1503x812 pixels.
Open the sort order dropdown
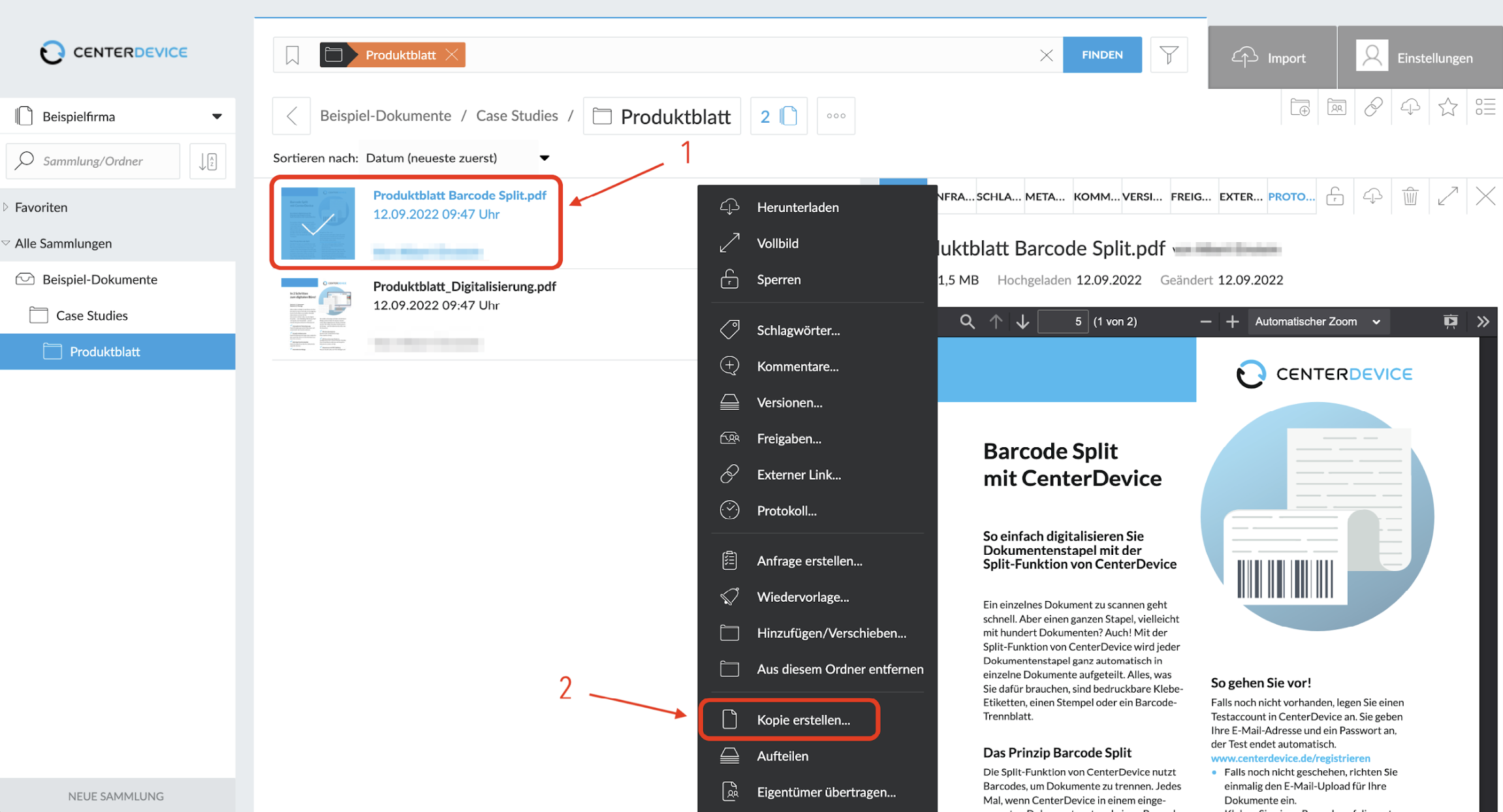(x=457, y=158)
